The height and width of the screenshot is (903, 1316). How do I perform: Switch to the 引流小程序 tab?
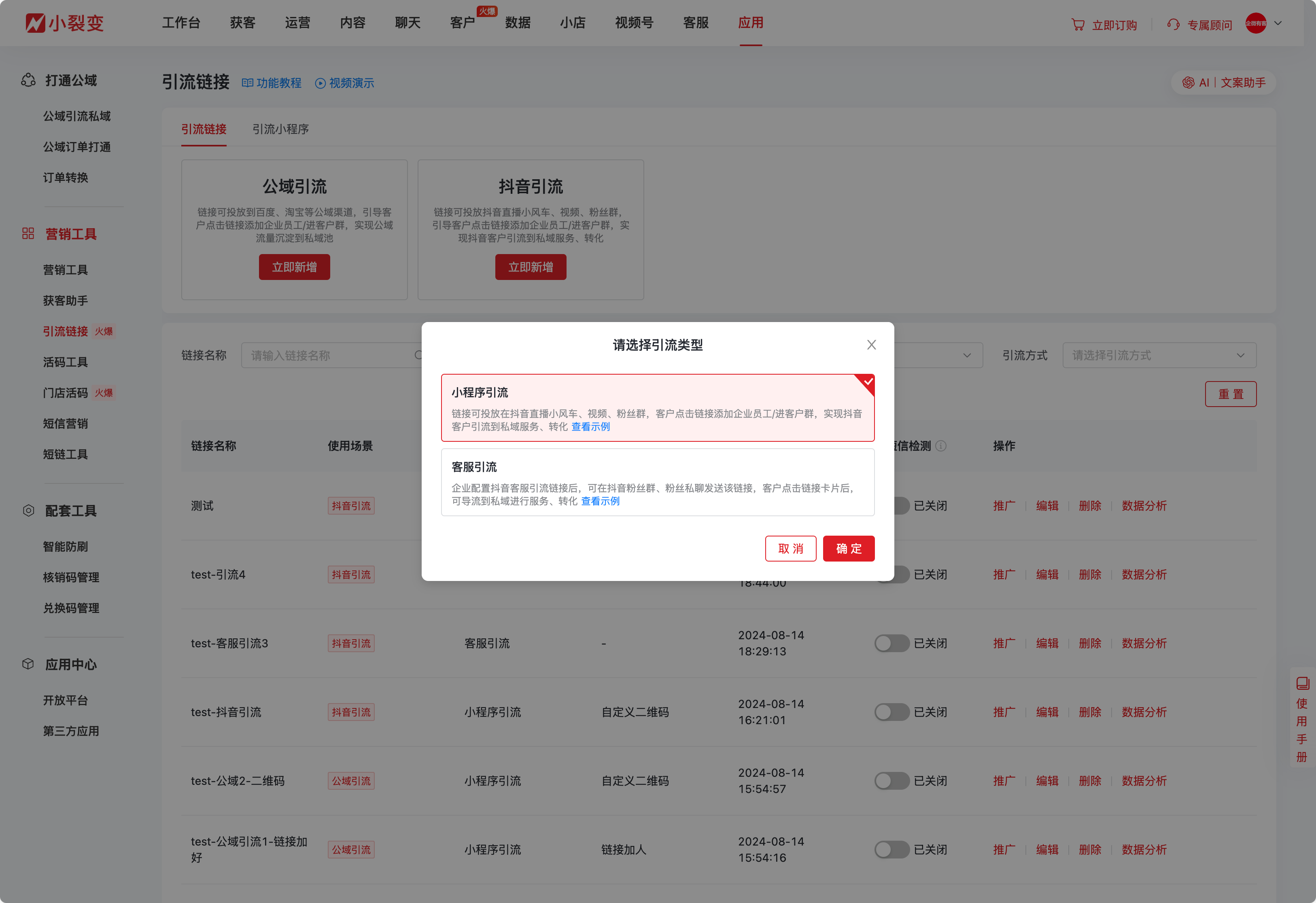click(x=280, y=129)
